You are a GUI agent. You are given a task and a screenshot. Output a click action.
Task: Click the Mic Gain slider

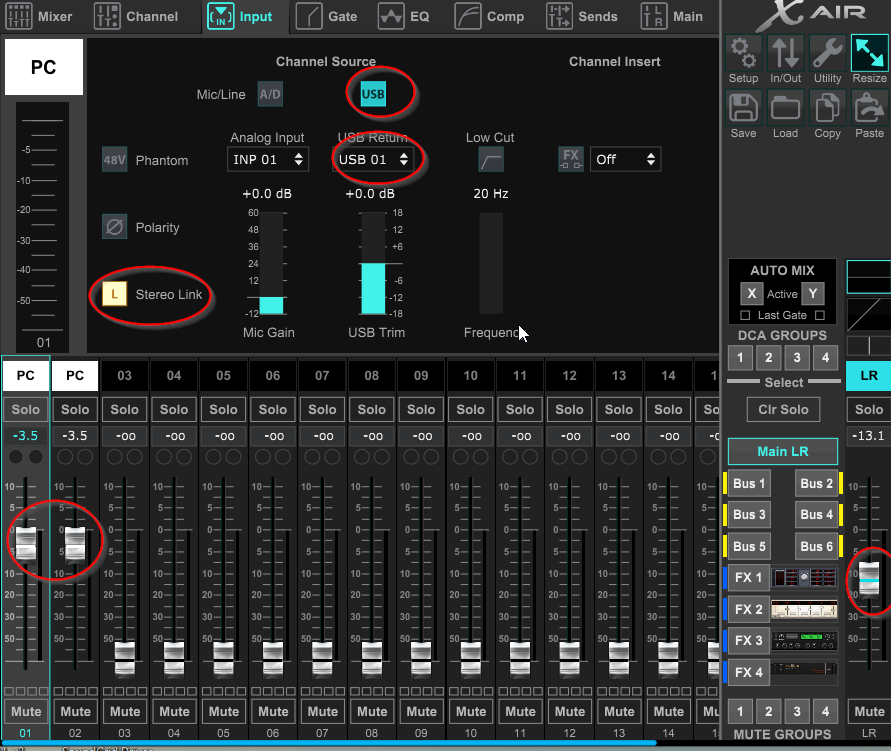tap(271, 263)
